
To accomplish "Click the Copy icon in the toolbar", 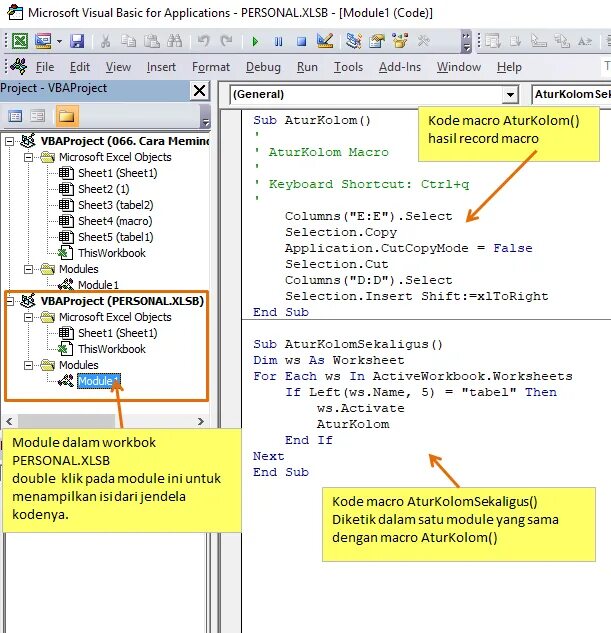I will 128,41.
